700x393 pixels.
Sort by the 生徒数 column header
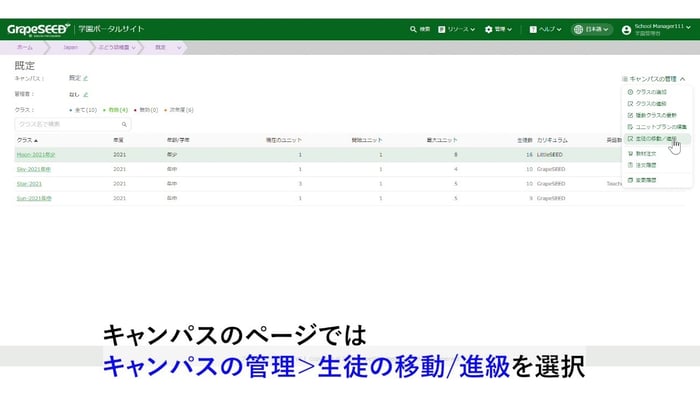(x=525, y=140)
